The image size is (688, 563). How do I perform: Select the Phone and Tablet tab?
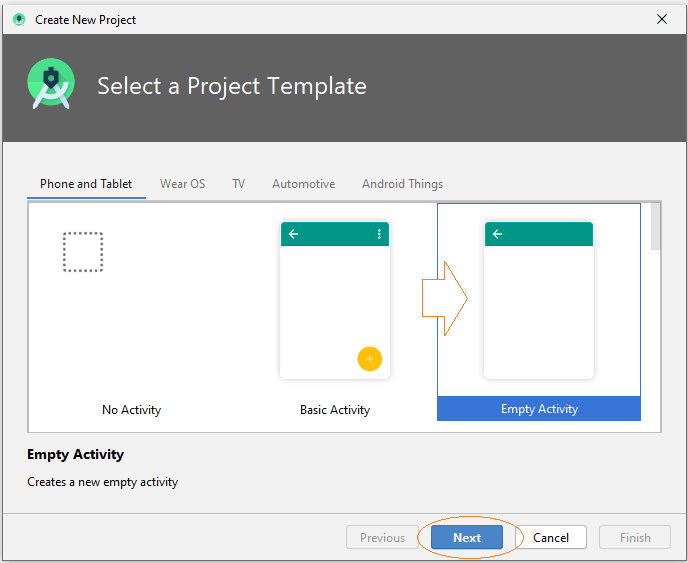pyautogui.click(x=86, y=184)
